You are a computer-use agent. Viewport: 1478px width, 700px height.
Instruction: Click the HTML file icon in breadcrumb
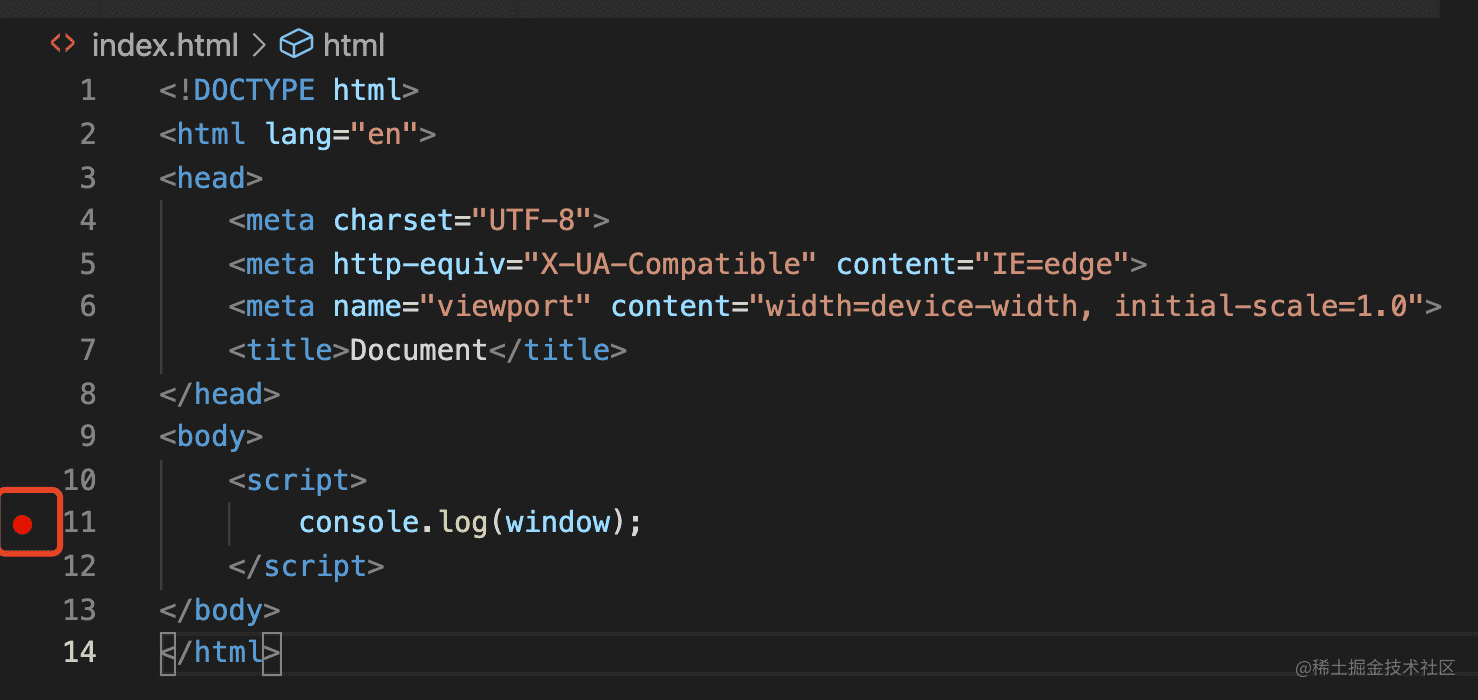(63, 45)
